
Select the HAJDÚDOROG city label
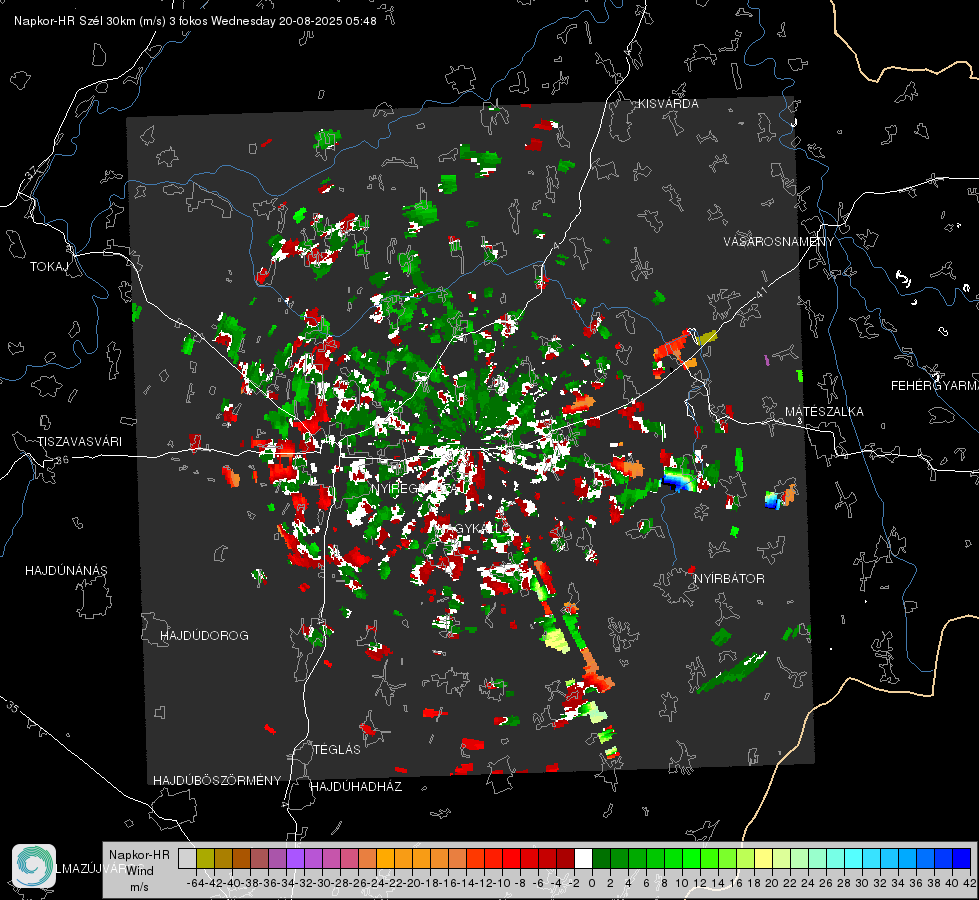click(204, 636)
